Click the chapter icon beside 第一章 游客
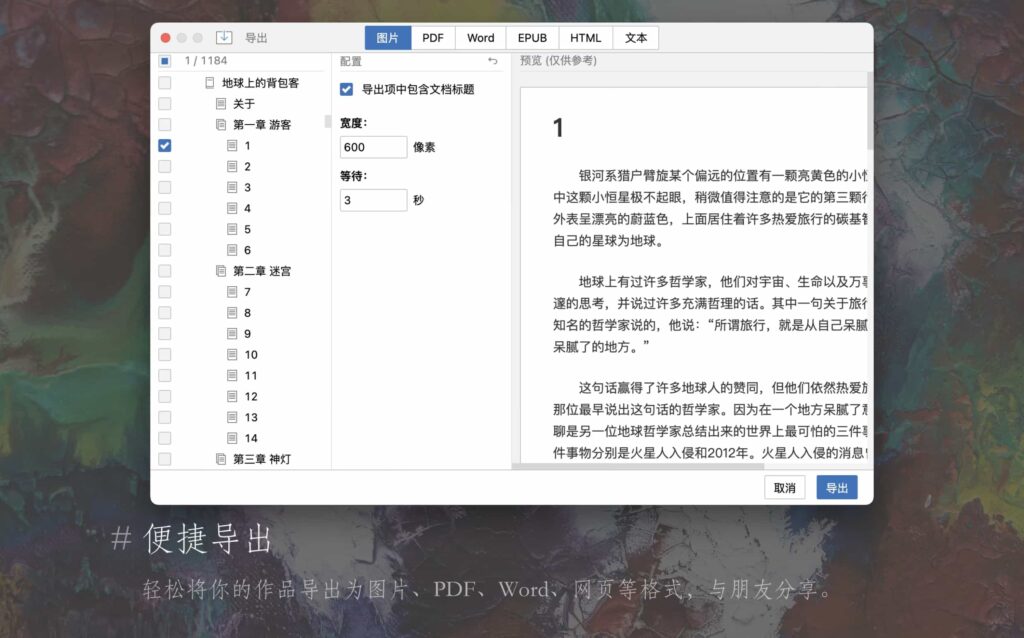 click(219, 124)
